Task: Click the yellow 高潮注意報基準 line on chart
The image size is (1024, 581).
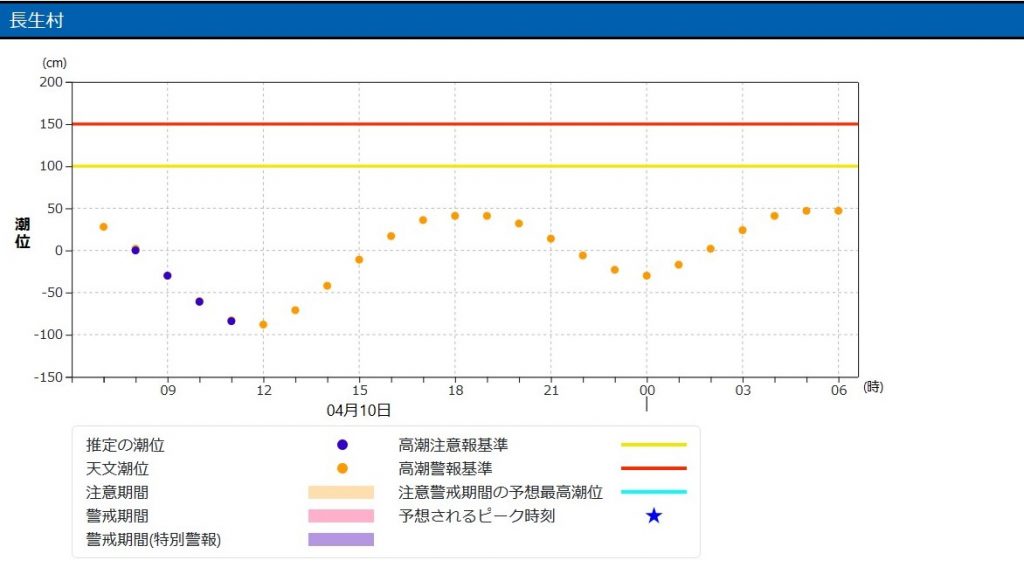Action: coord(465,166)
